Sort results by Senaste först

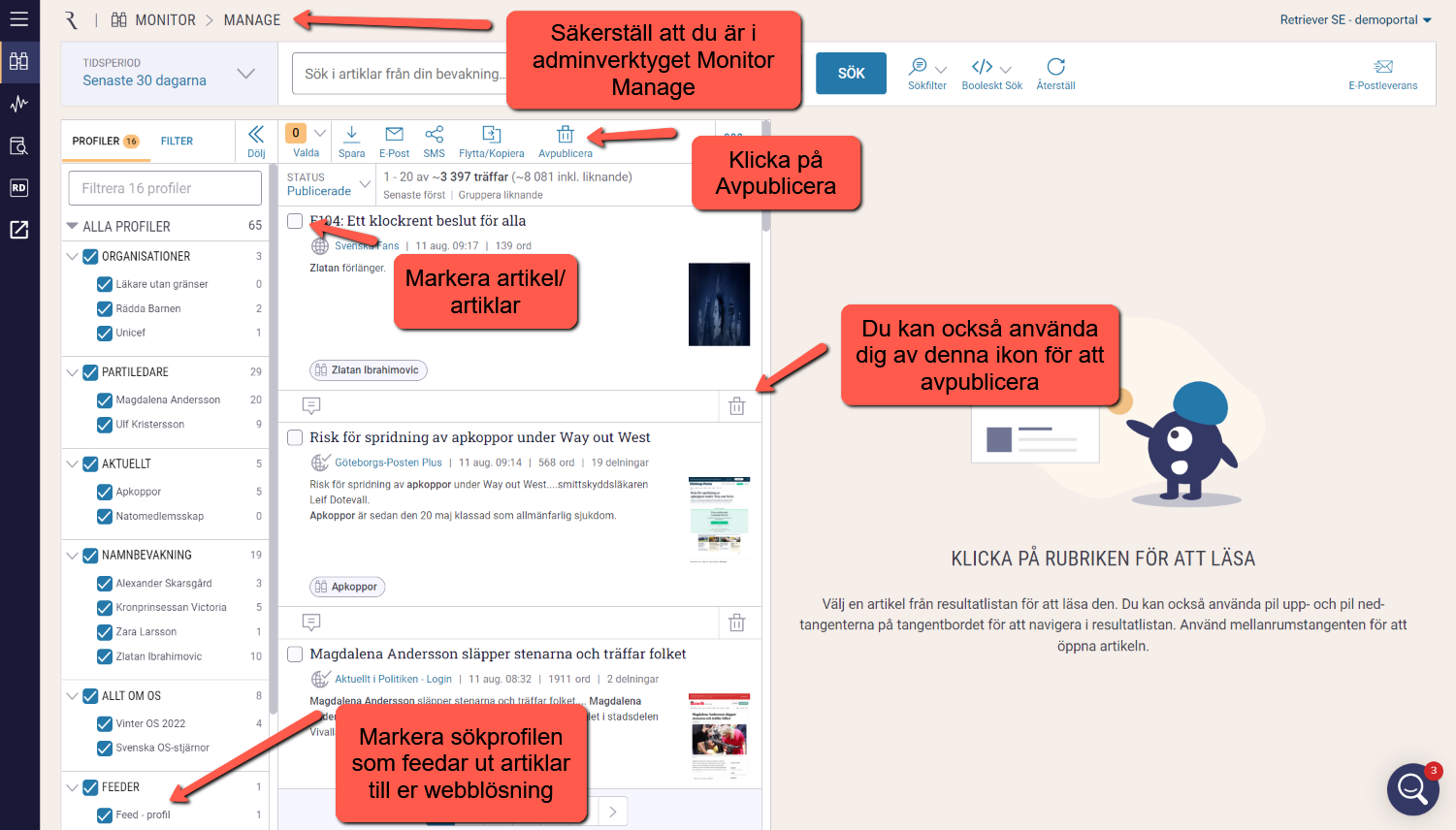pyautogui.click(x=414, y=195)
